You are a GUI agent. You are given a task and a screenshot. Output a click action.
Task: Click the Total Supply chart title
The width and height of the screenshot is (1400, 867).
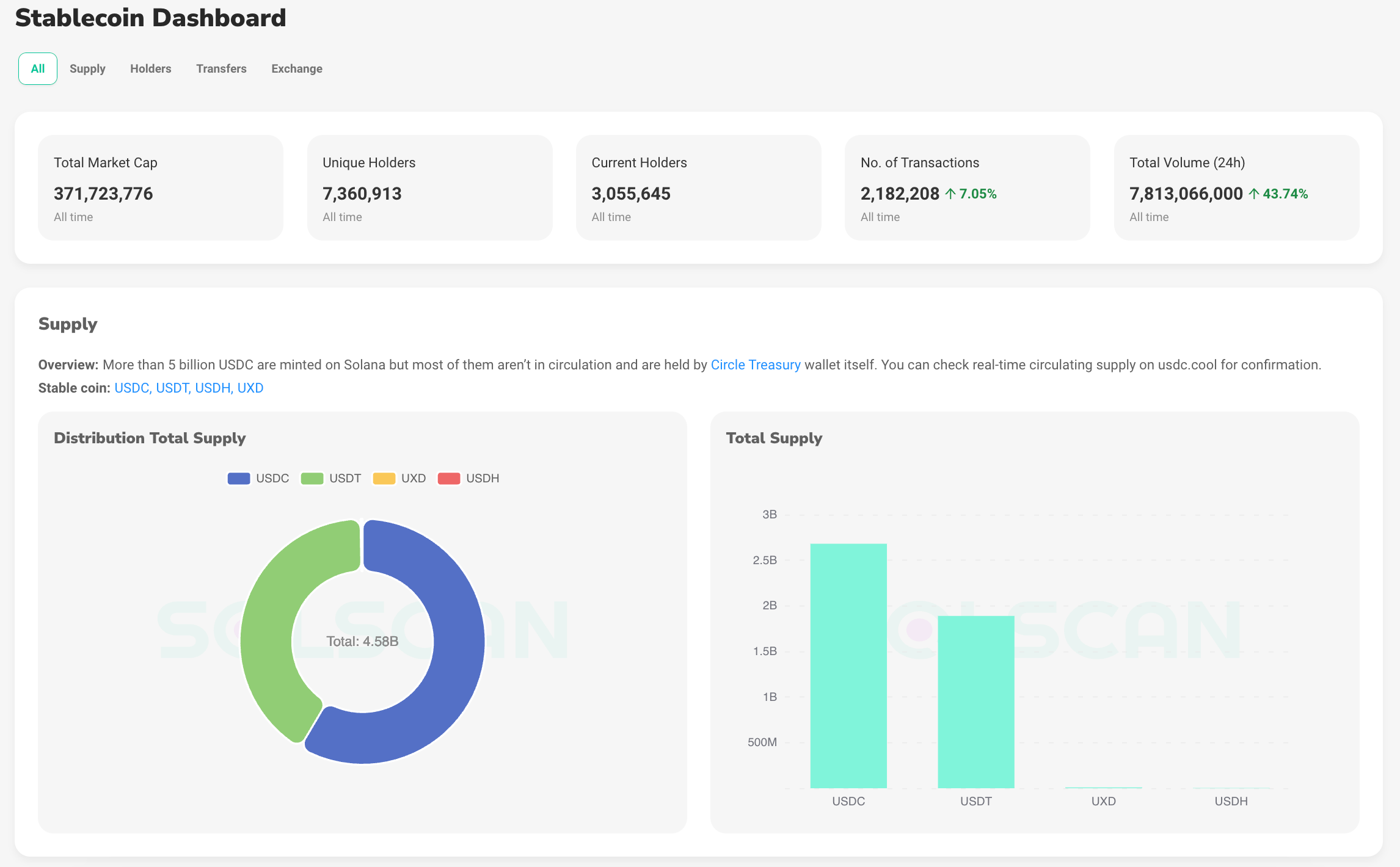point(774,438)
